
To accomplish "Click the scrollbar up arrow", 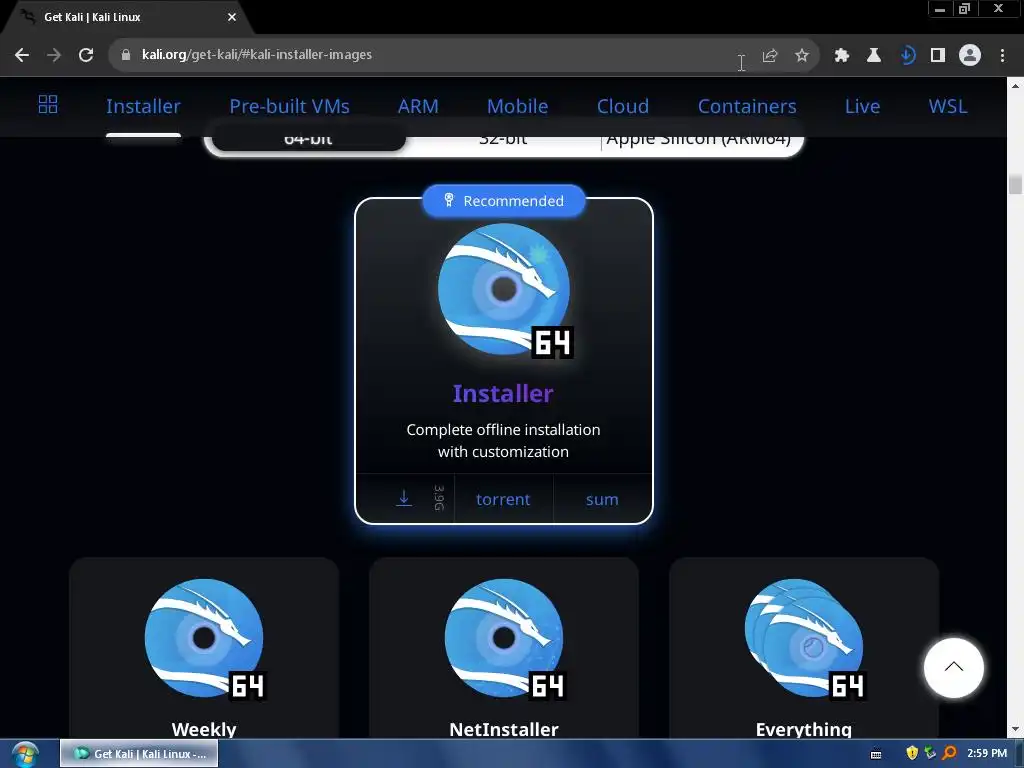I will 1015,86.
